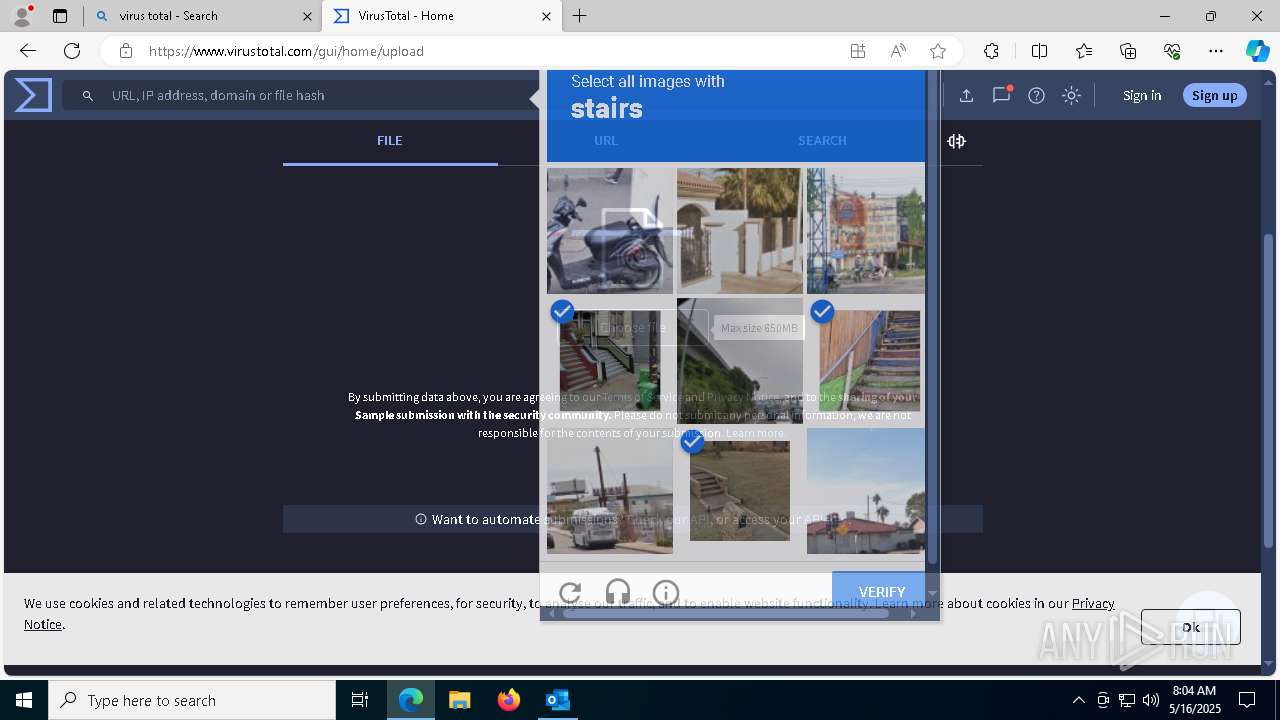Open the Edge profile avatar icon
This screenshot has height=720, width=1280.
(x=21, y=16)
